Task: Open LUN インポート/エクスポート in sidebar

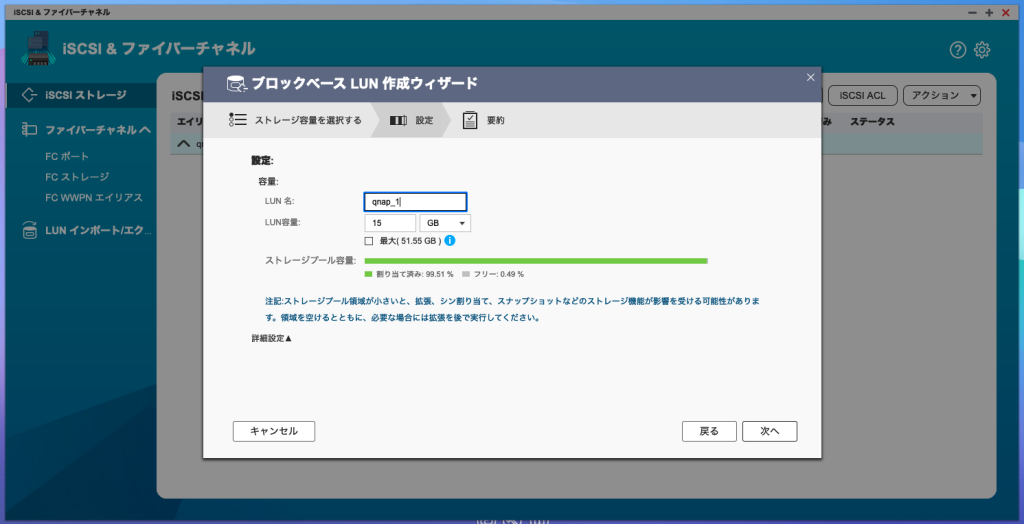Action: coord(97,231)
